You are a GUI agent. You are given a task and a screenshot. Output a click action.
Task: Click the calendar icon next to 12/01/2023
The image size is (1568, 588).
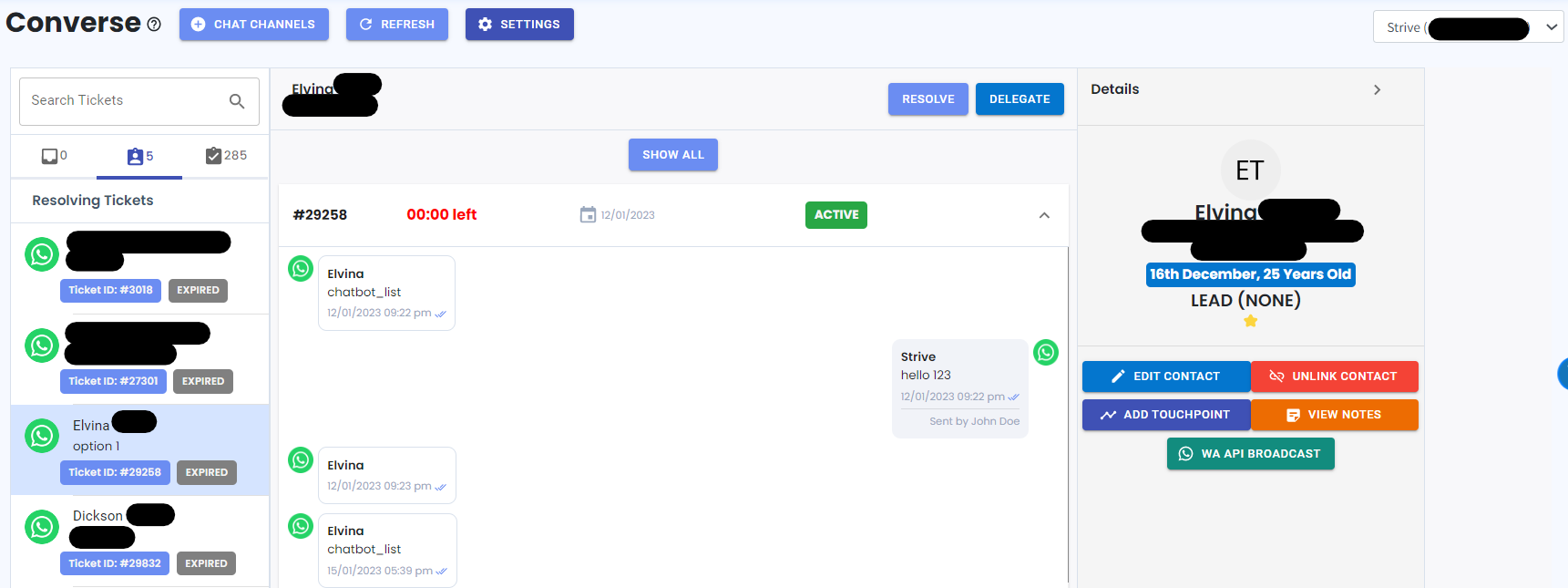588,214
